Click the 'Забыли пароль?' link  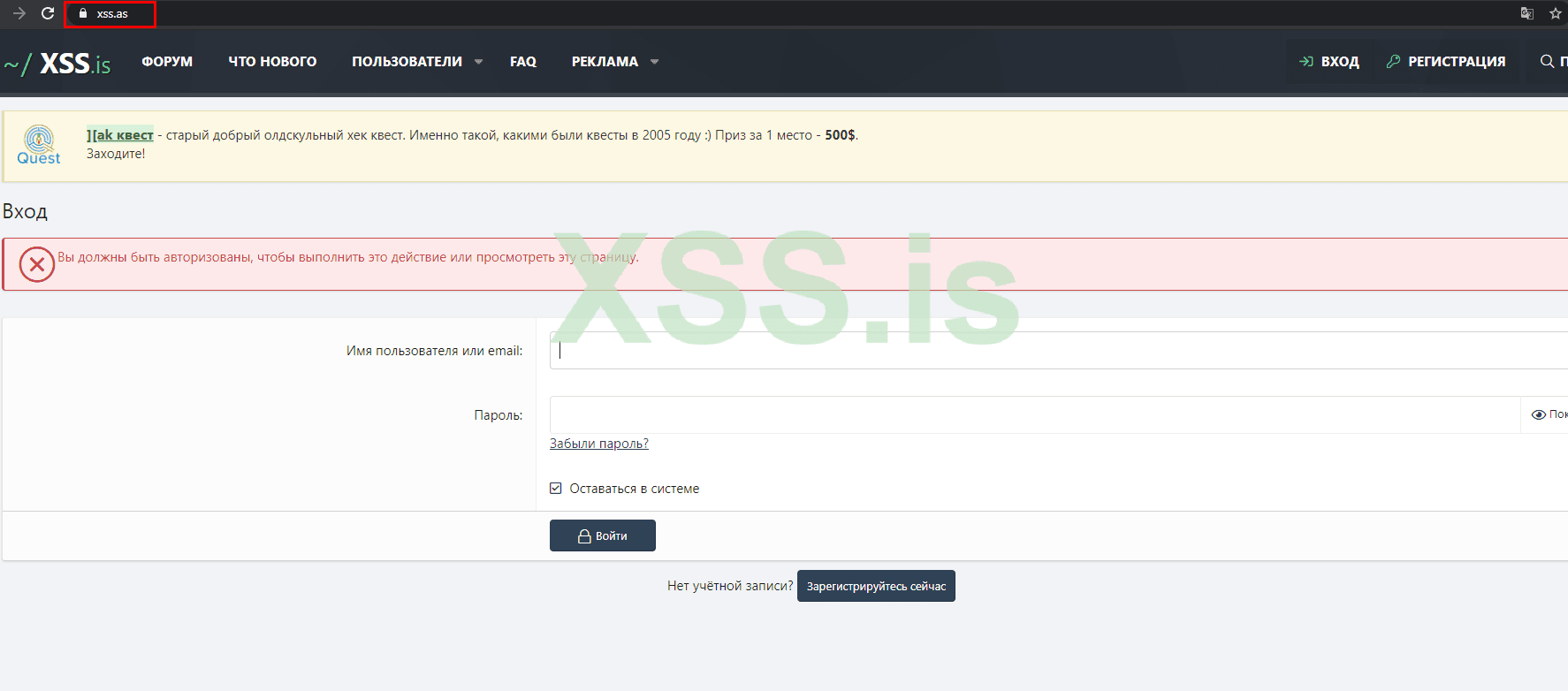click(599, 444)
